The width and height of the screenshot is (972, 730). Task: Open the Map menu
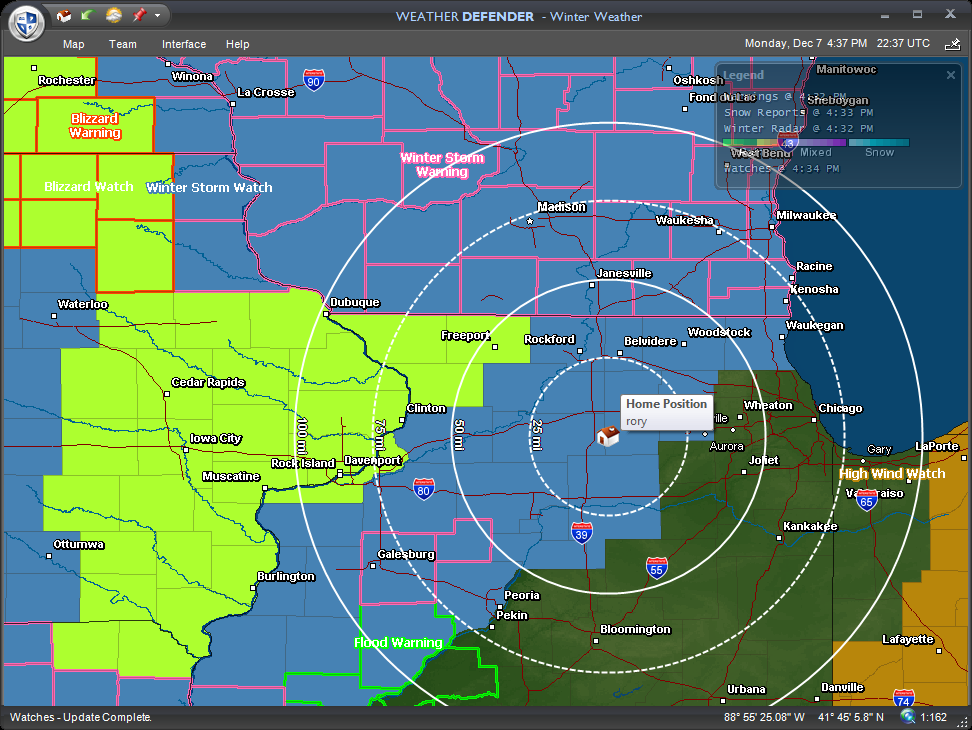[73, 44]
